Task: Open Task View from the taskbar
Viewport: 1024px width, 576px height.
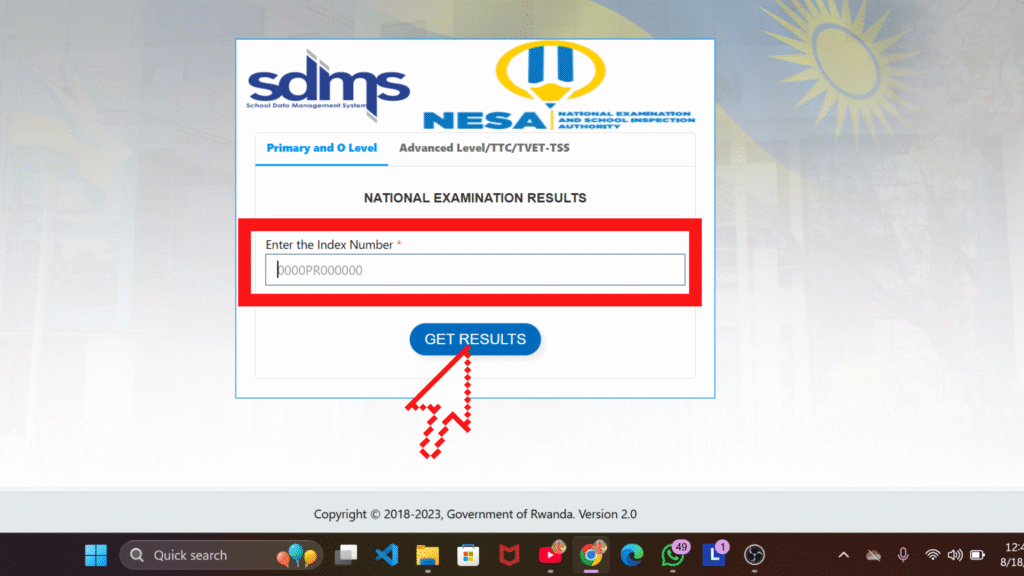Action: click(346, 555)
